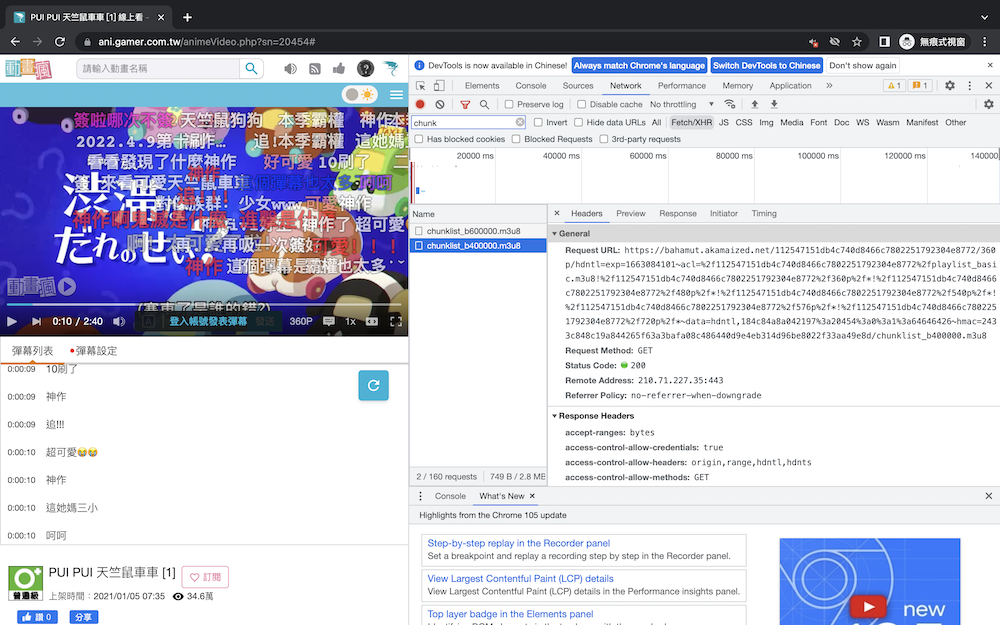1000x625 pixels.
Task: Click the search magnifier on anime site
Action: pos(251,68)
